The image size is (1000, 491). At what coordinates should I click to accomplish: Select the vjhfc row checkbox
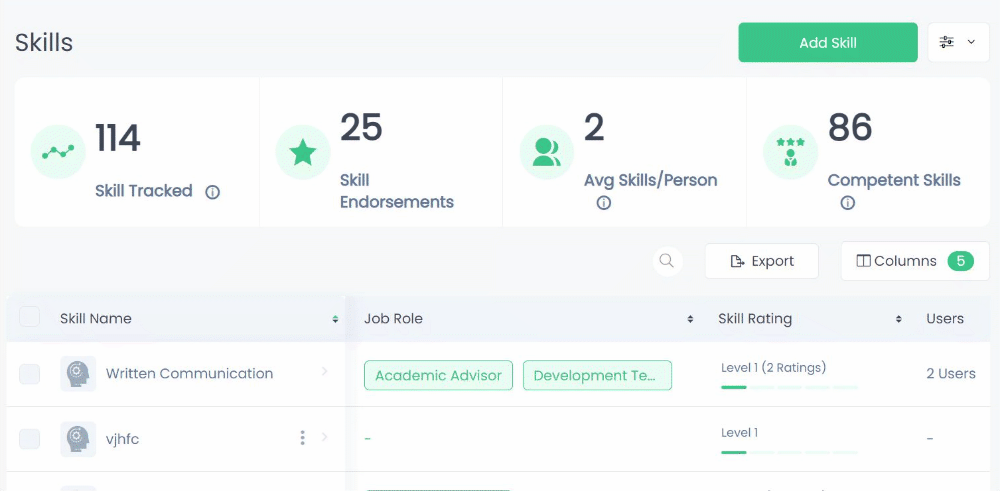click(30, 438)
